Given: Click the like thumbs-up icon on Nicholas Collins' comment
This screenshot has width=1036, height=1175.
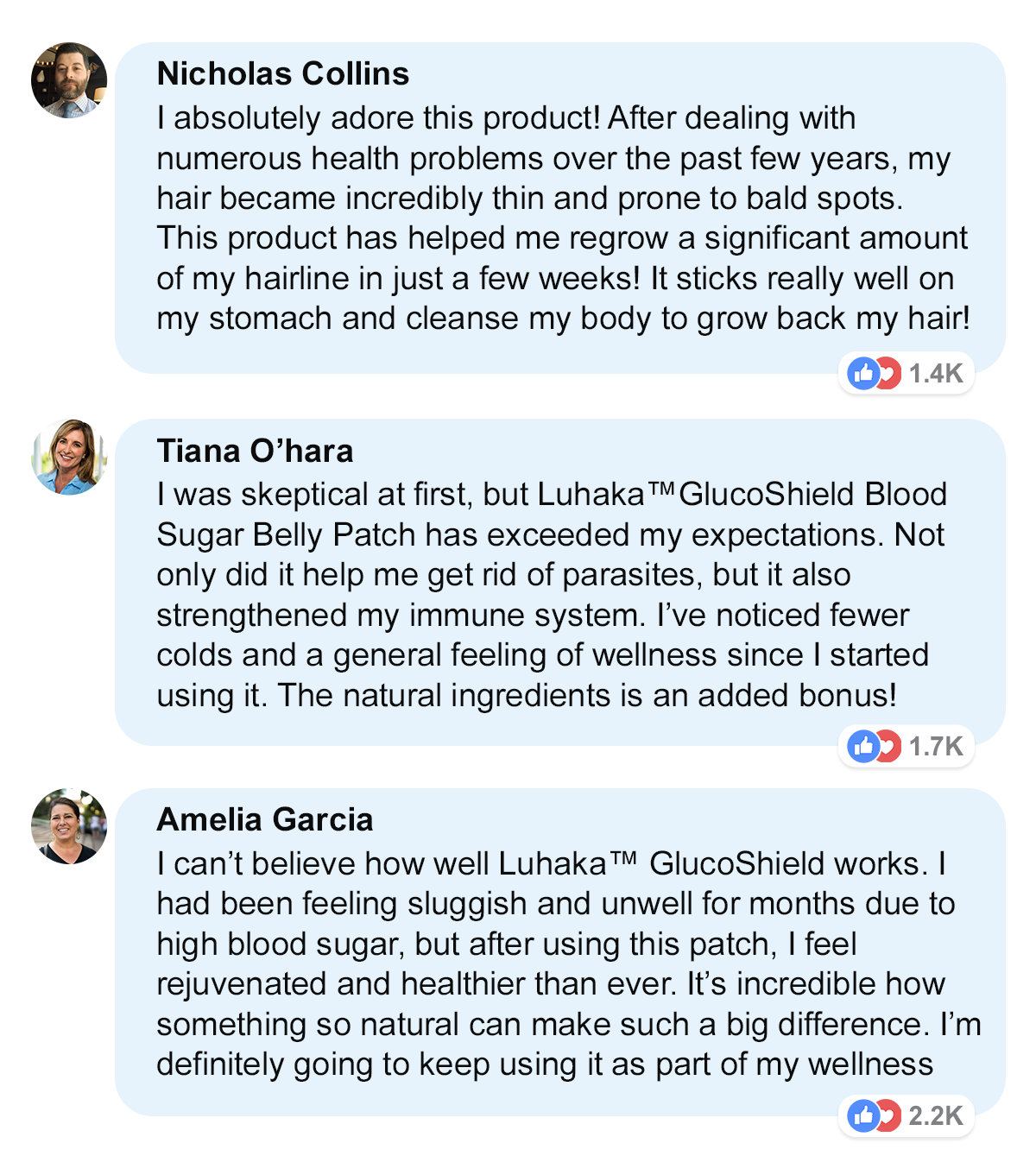Looking at the screenshot, I should 862,373.
